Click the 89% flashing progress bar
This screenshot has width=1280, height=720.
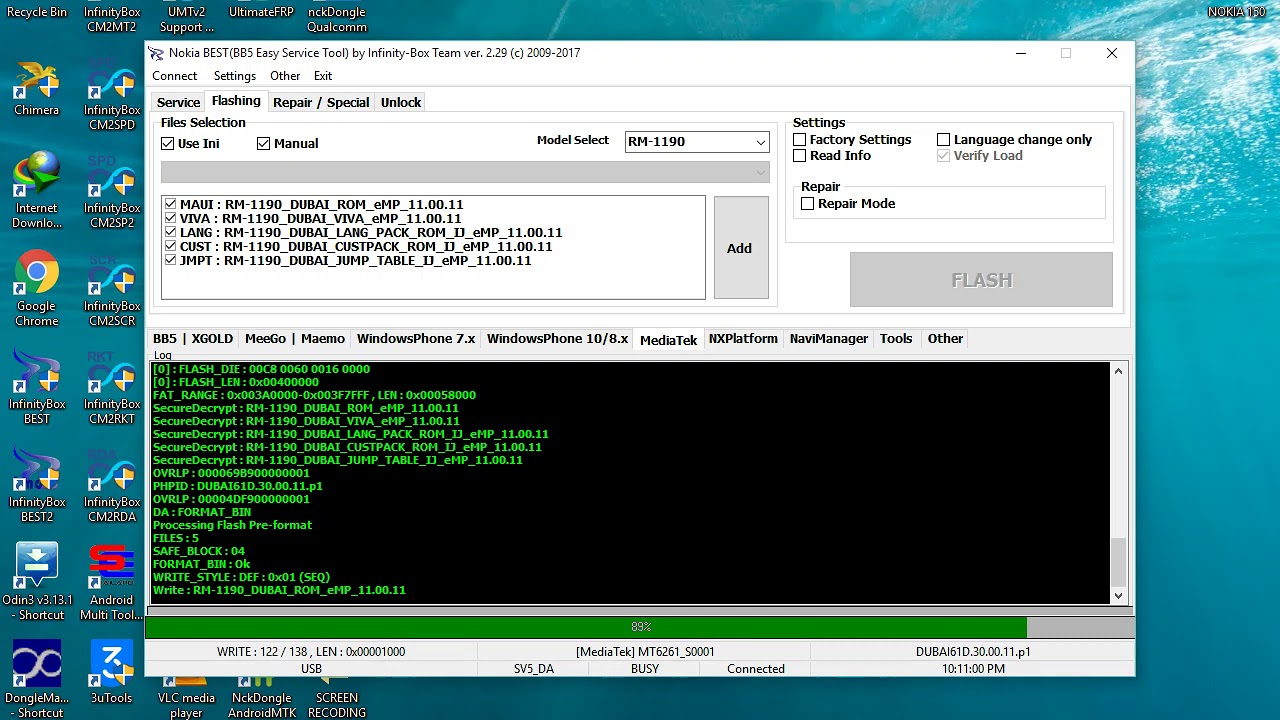tap(640, 627)
